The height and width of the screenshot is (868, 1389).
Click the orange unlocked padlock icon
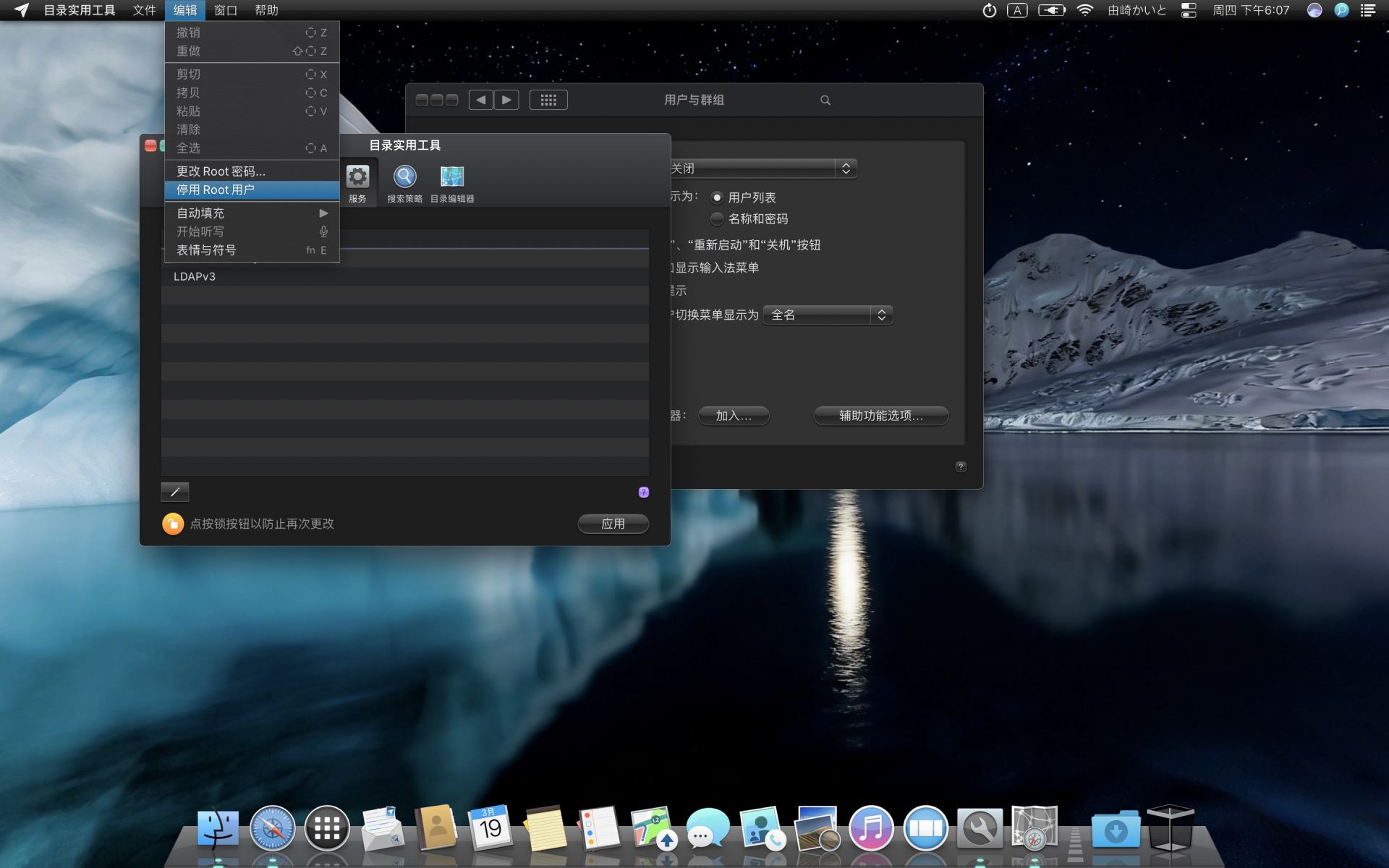tap(173, 524)
